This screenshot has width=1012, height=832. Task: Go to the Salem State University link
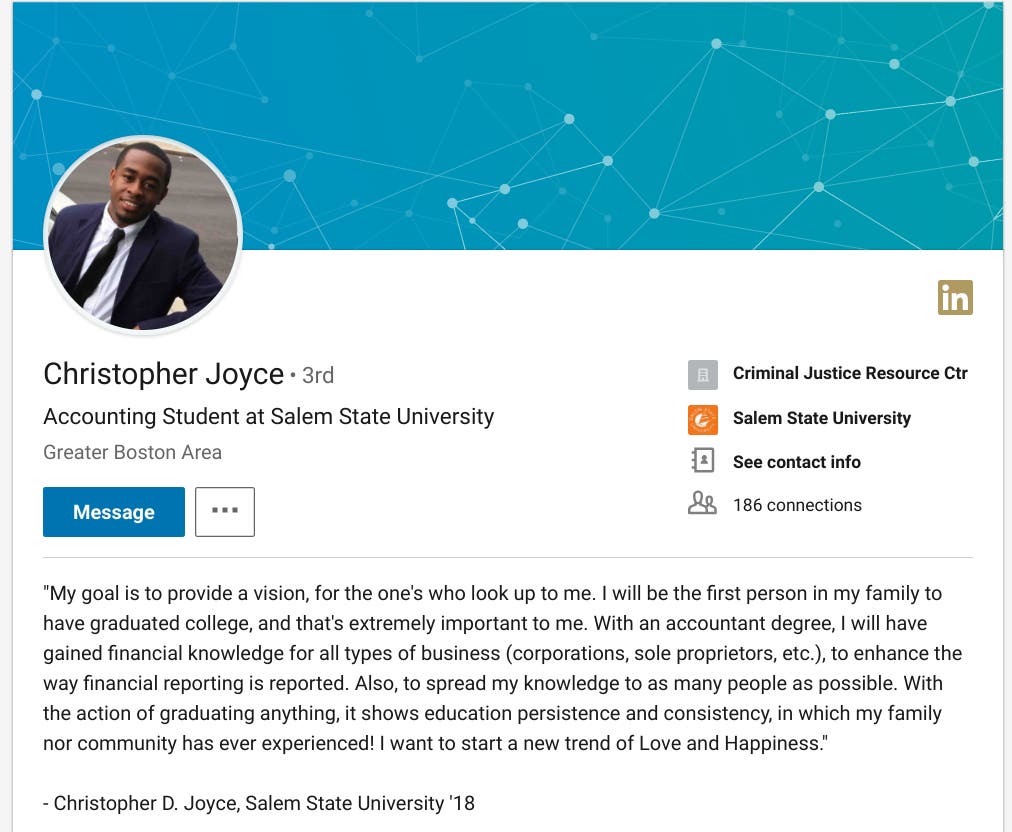click(821, 418)
